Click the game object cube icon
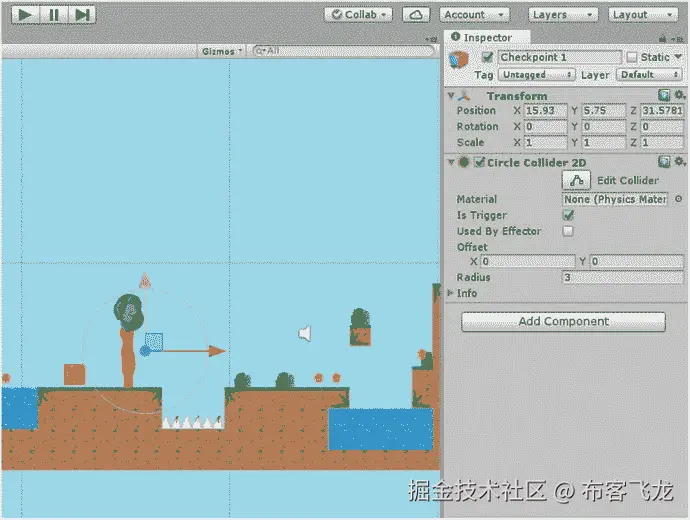 [459, 59]
